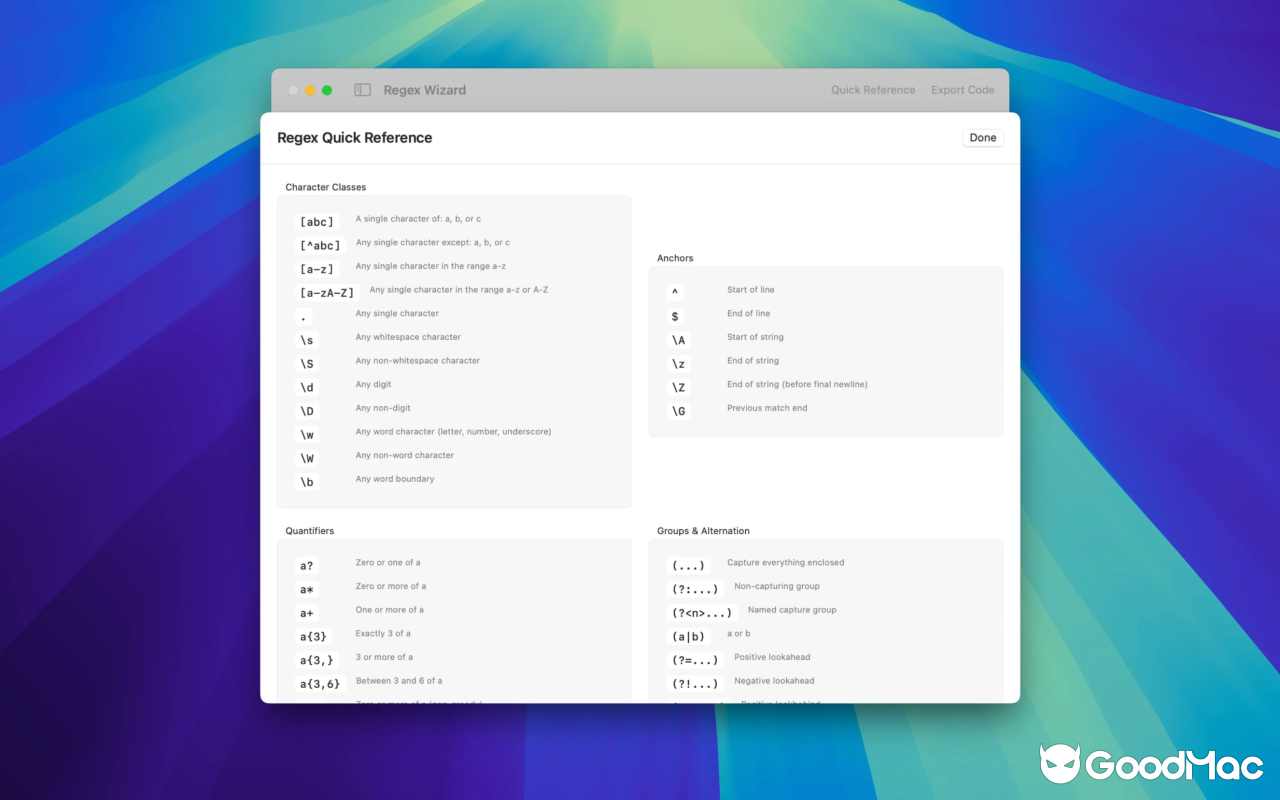Select the $ end of line anchor
This screenshot has height=800, width=1280.
677,316
